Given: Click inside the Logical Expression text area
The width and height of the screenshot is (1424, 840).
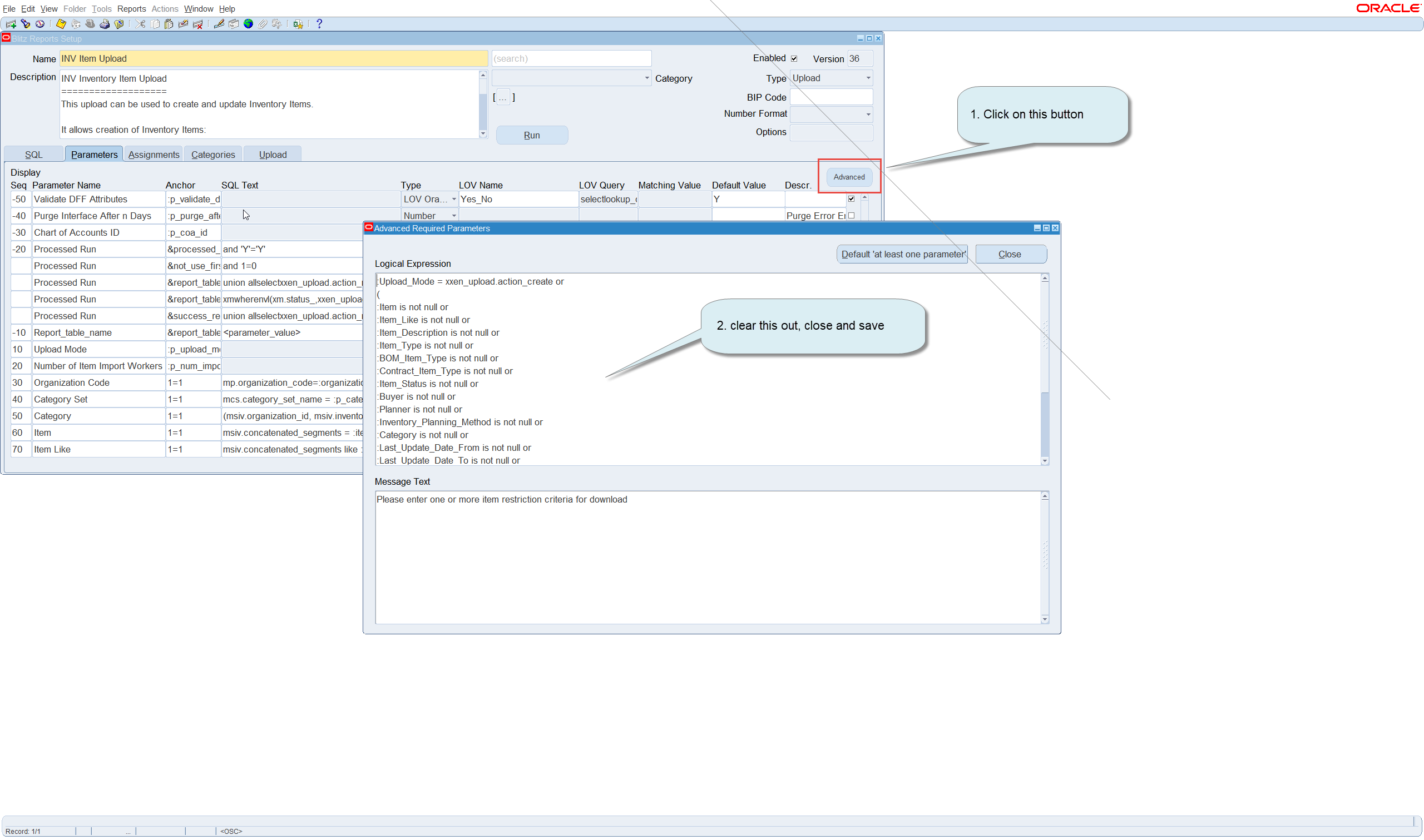Looking at the screenshot, I should pos(708,369).
